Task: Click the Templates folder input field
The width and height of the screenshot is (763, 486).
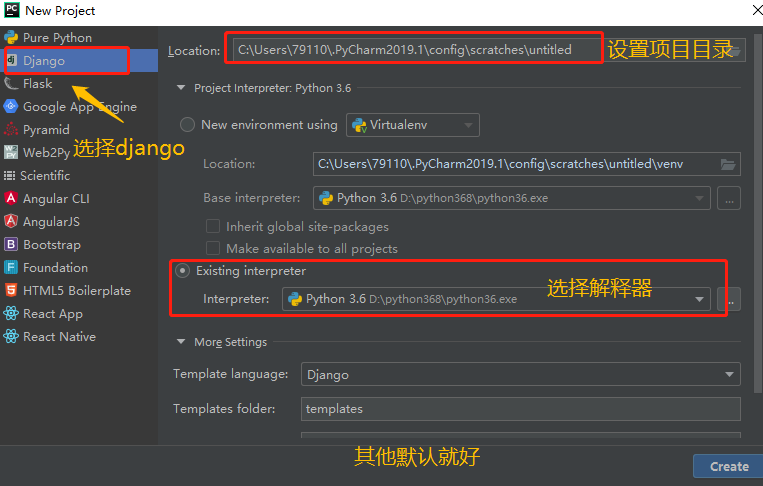Action: 521,409
